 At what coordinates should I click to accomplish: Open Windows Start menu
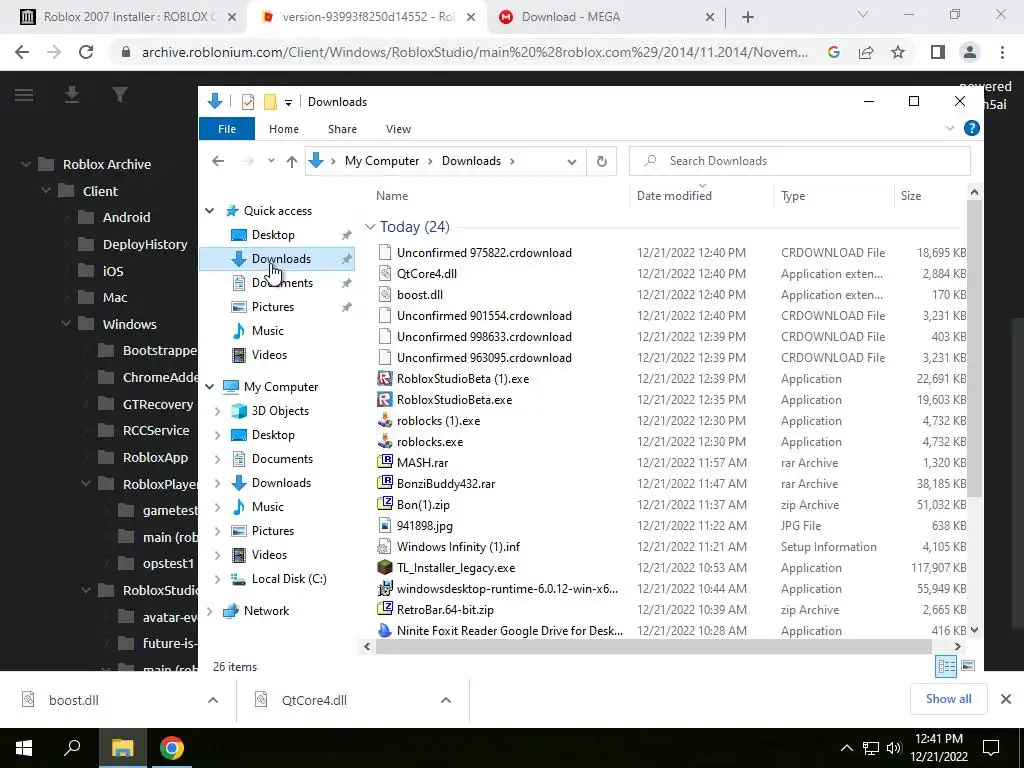pyautogui.click(x=24, y=748)
